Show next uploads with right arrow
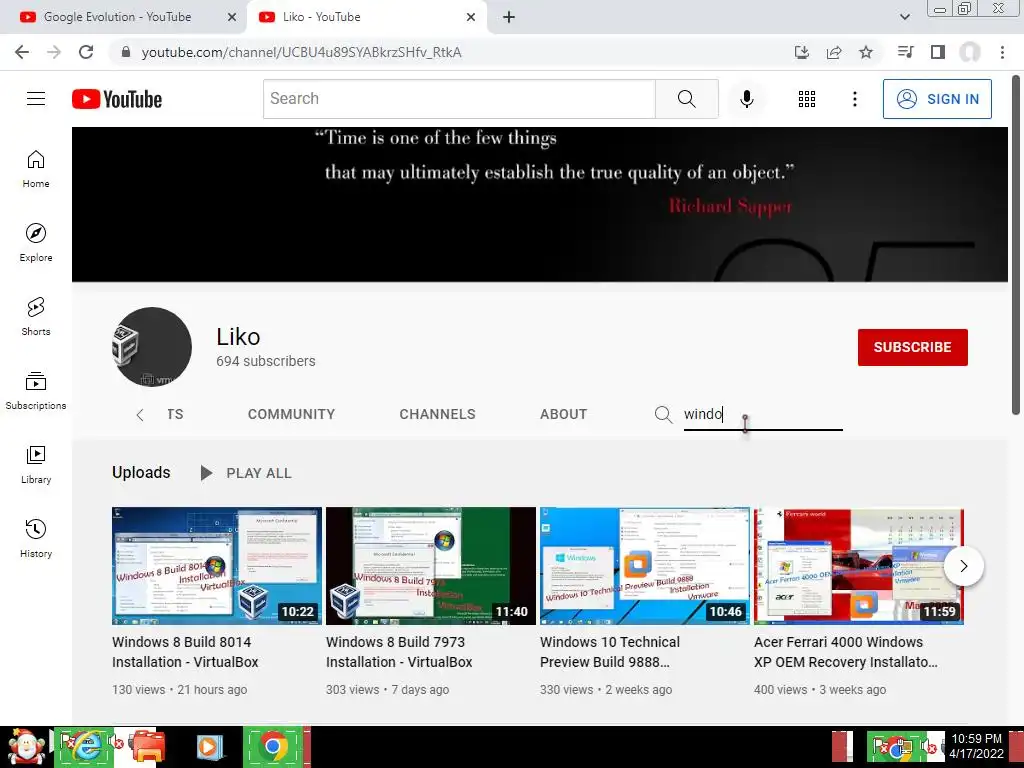 coord(963,566)
